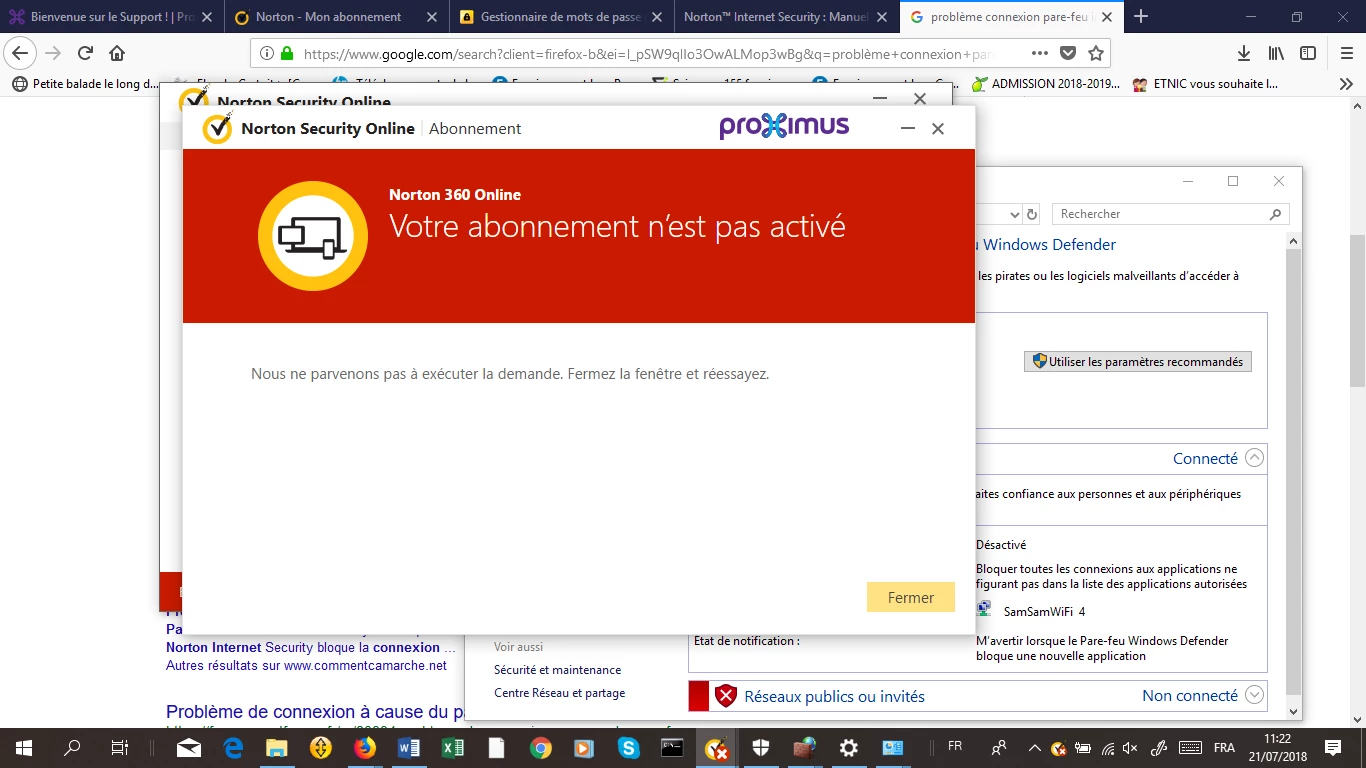The height and width of the screenshot is (768, 1366).
Task: Open 'ETNIC vous souhaite l...' bookmark
Action: coord(1205,85)
